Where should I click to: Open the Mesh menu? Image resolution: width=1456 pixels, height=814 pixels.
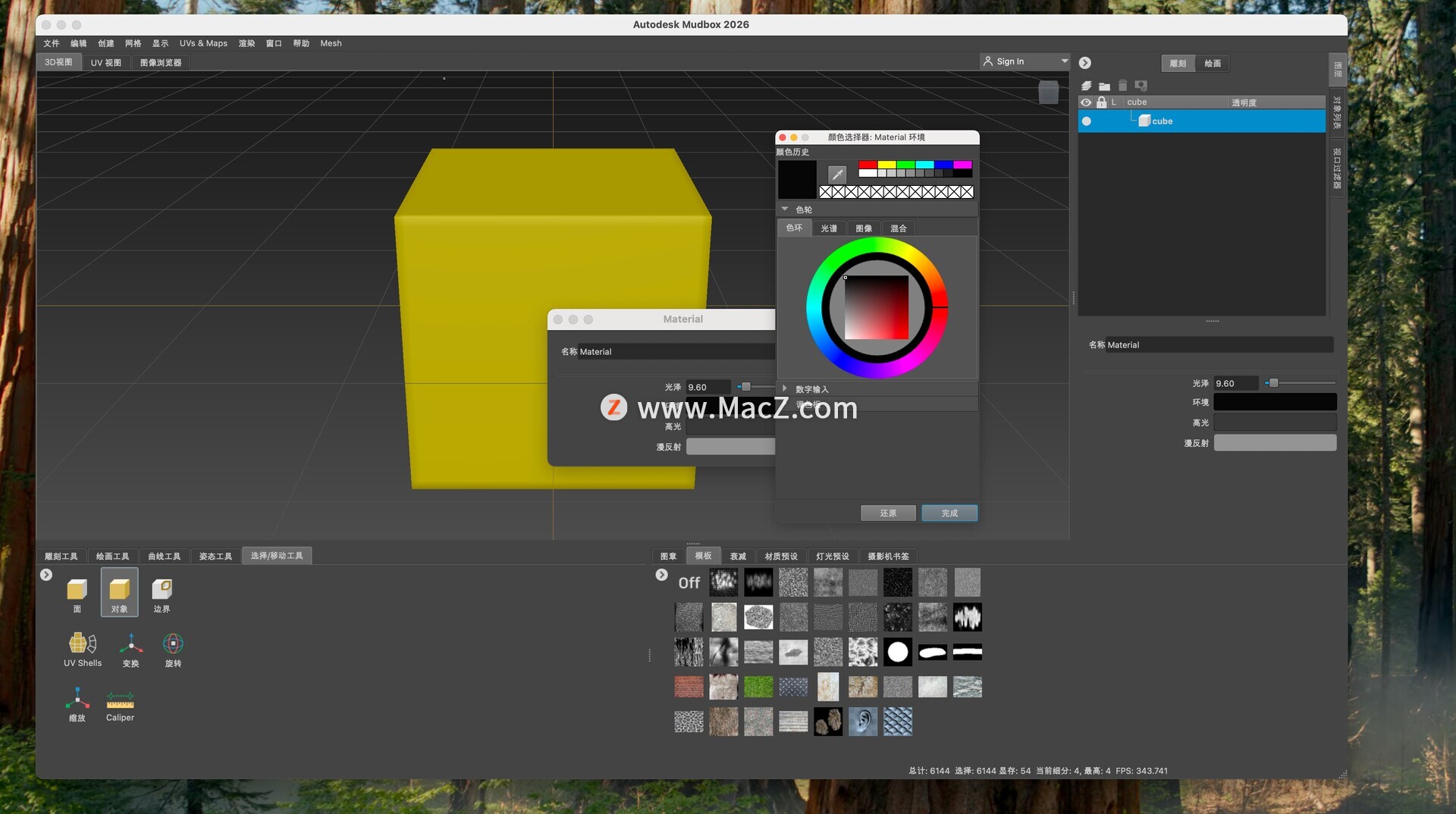click(x=331, y=43)
